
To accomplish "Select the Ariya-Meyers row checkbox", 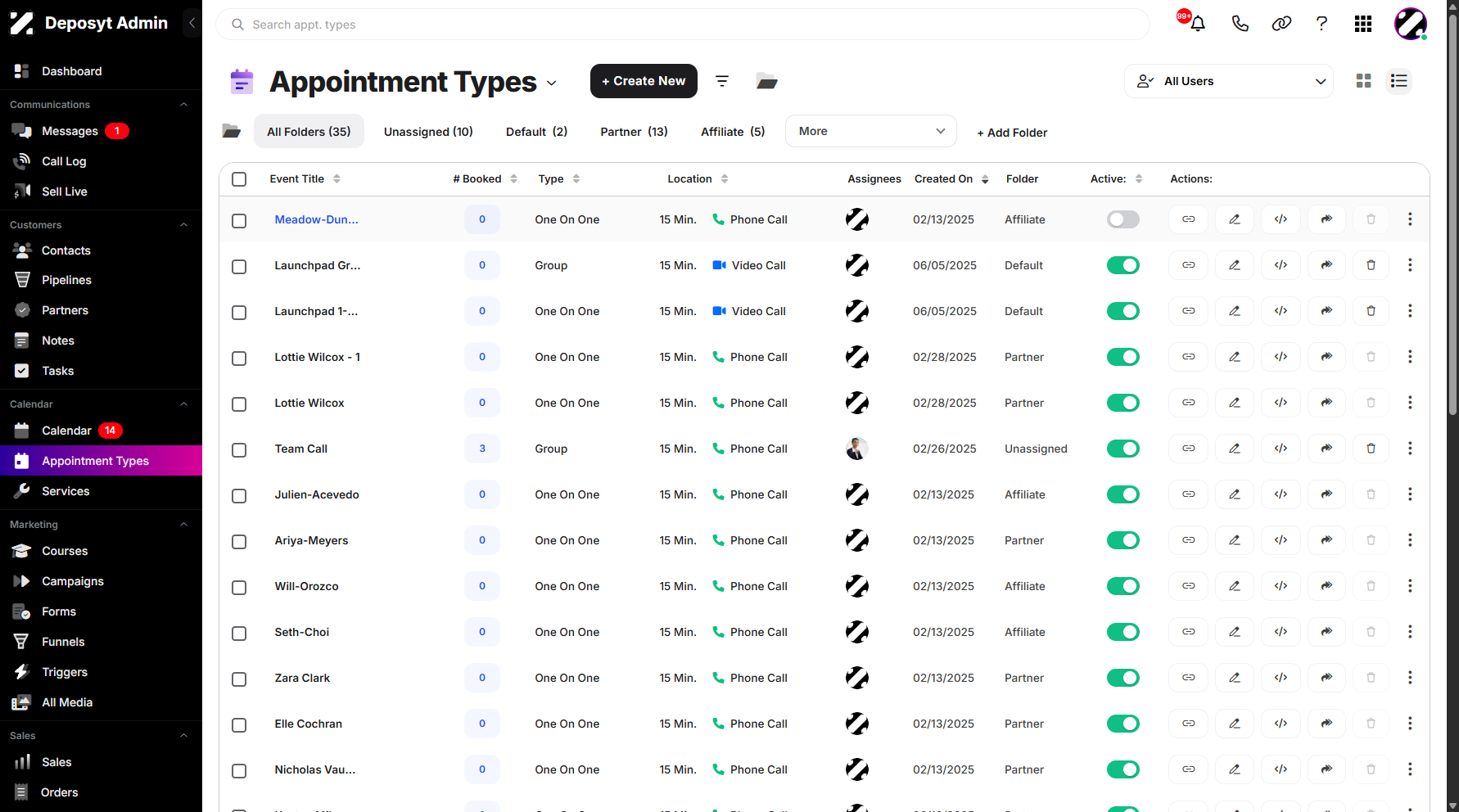I will pyautogui.click(x=239, y=542).
